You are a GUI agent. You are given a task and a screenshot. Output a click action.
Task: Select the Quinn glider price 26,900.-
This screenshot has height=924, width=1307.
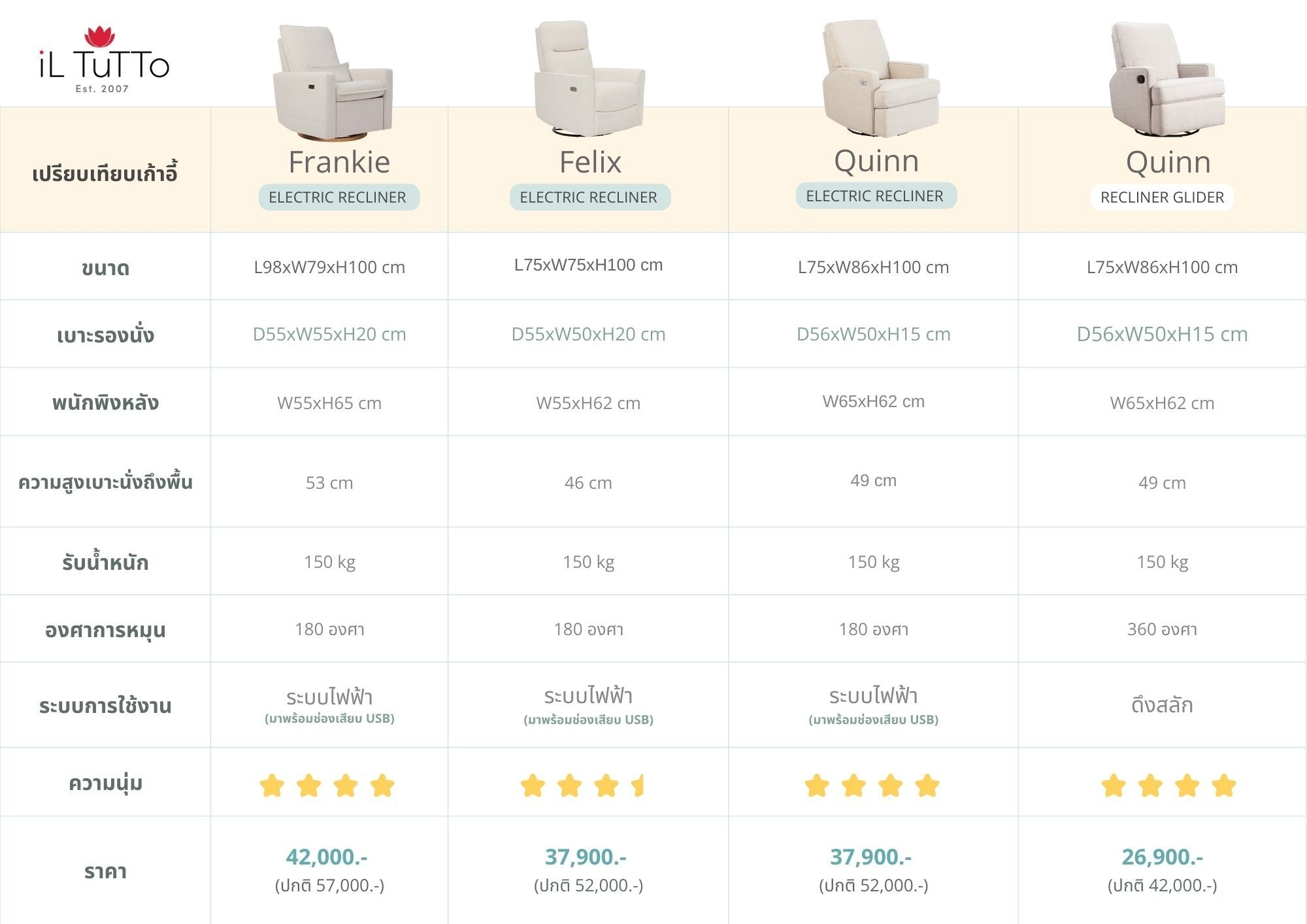click(1163, 856)
